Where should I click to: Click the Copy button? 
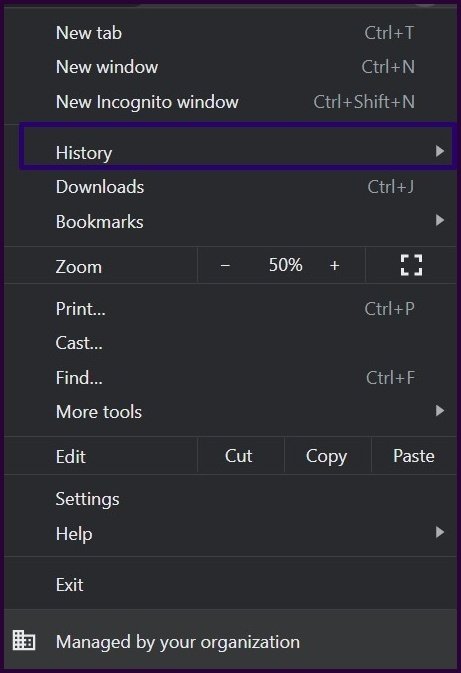tap(327, 456)
